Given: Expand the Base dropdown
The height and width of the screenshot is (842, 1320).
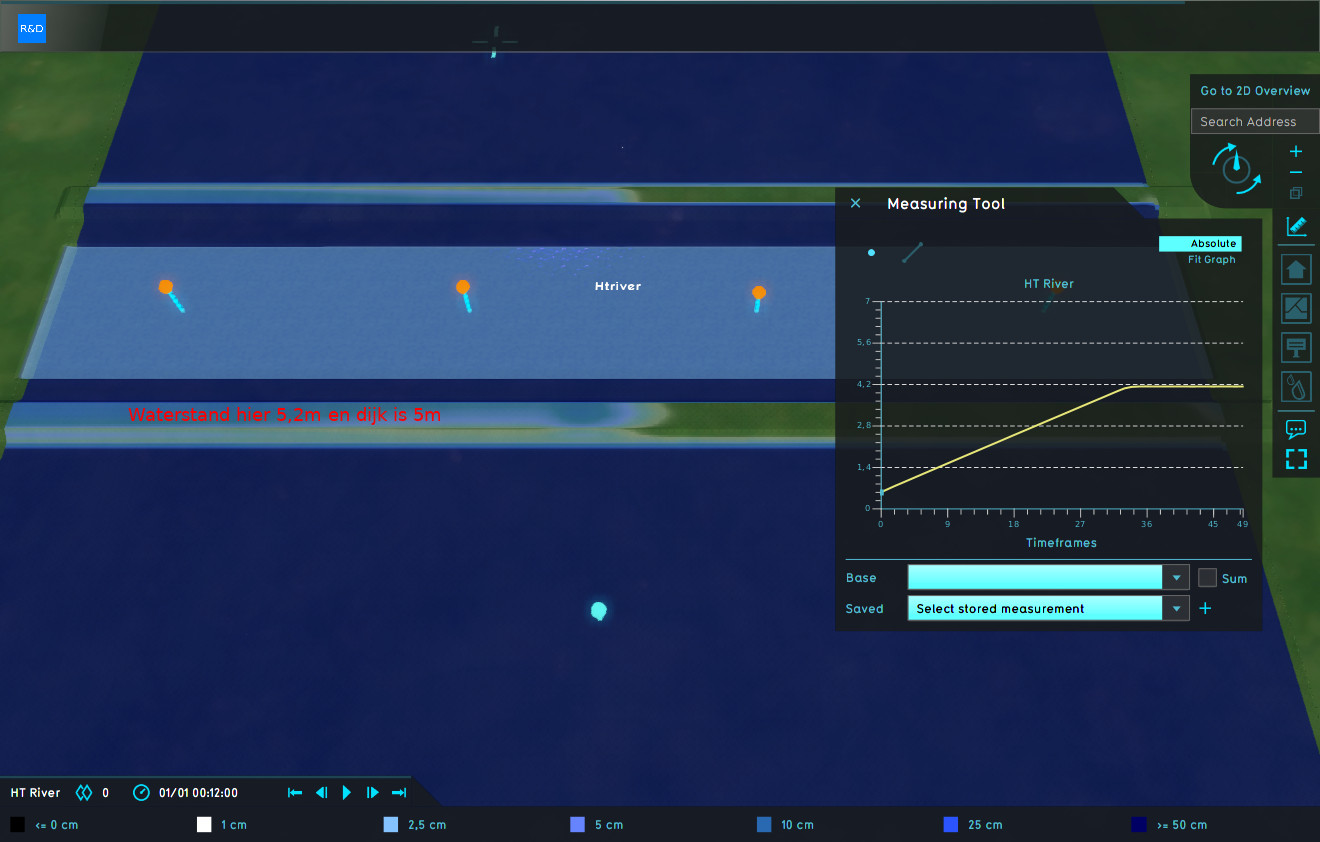Looking at the screenshot, I should (x=1176, y=578).
